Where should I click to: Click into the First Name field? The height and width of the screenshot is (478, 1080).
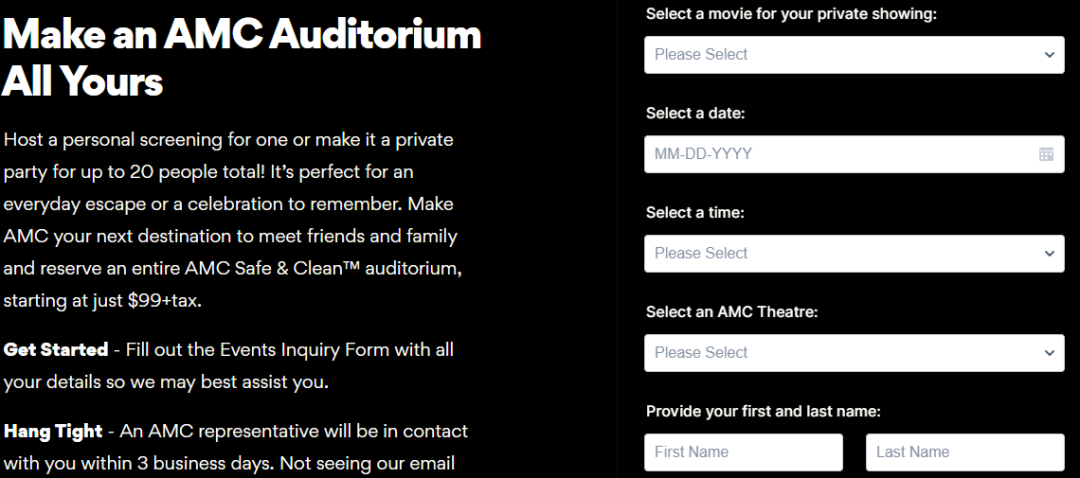tap(743, 452)
